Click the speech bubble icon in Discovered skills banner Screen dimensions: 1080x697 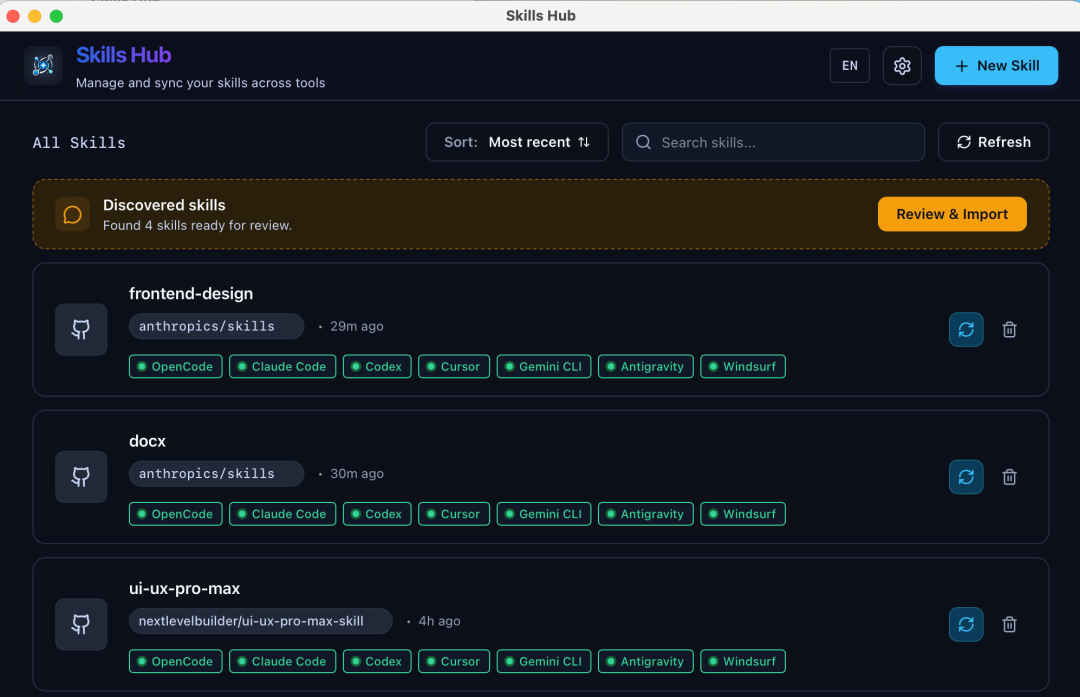click(72, 214)
